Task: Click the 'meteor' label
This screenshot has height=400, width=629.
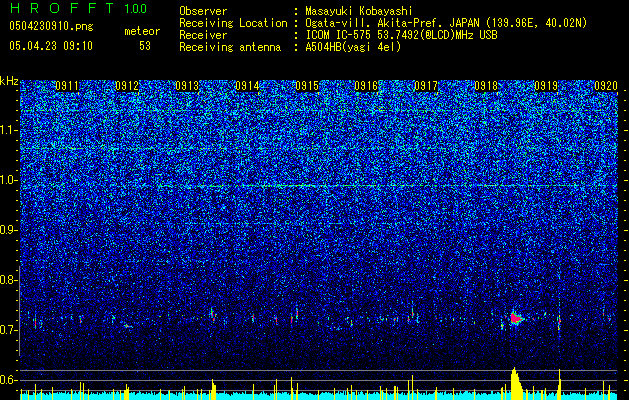Action: [142, 31]
